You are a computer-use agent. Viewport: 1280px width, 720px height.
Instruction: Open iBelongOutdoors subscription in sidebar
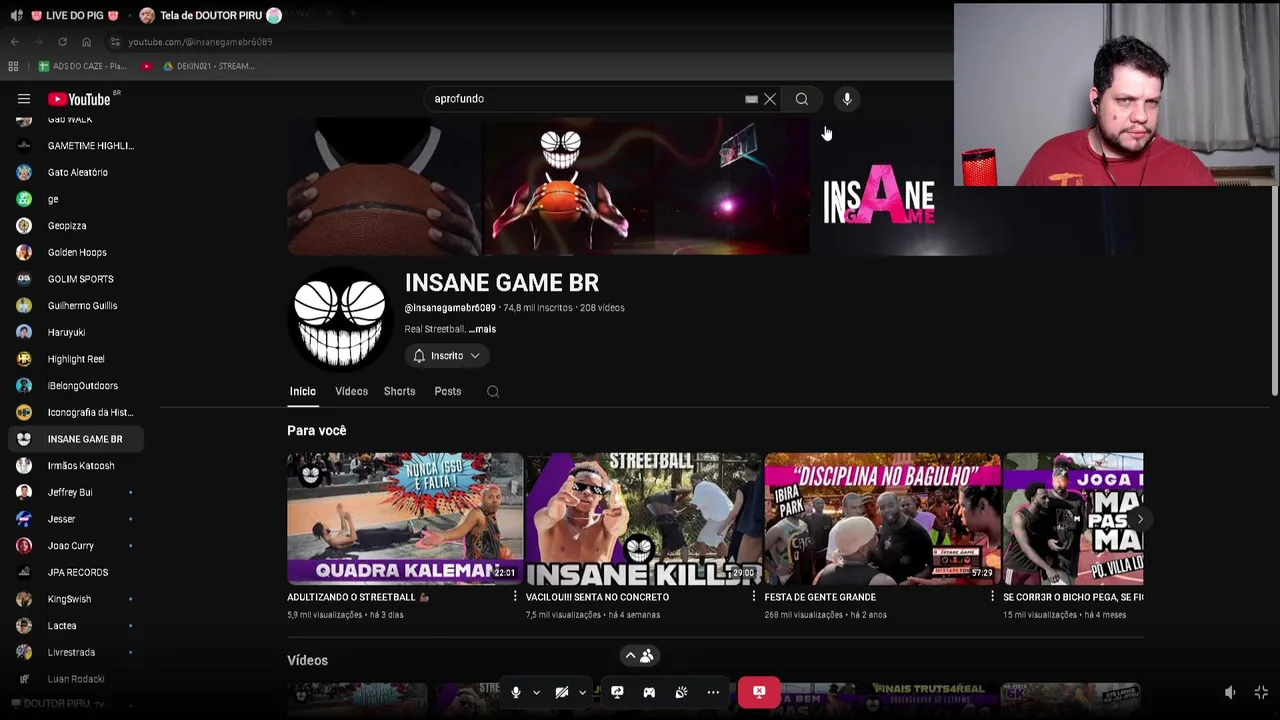coord(75,386)
